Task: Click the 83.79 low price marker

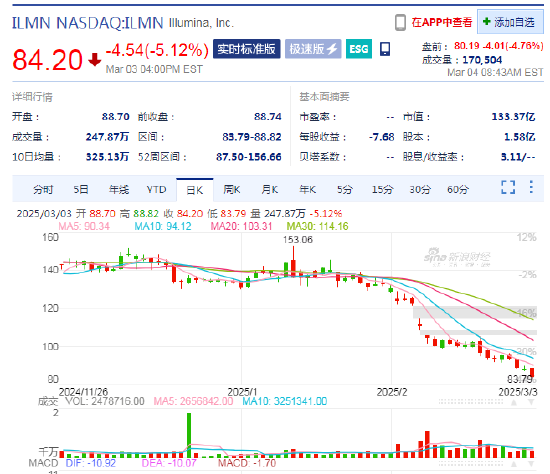Action: pyautogui.click(x=520, y=379)
